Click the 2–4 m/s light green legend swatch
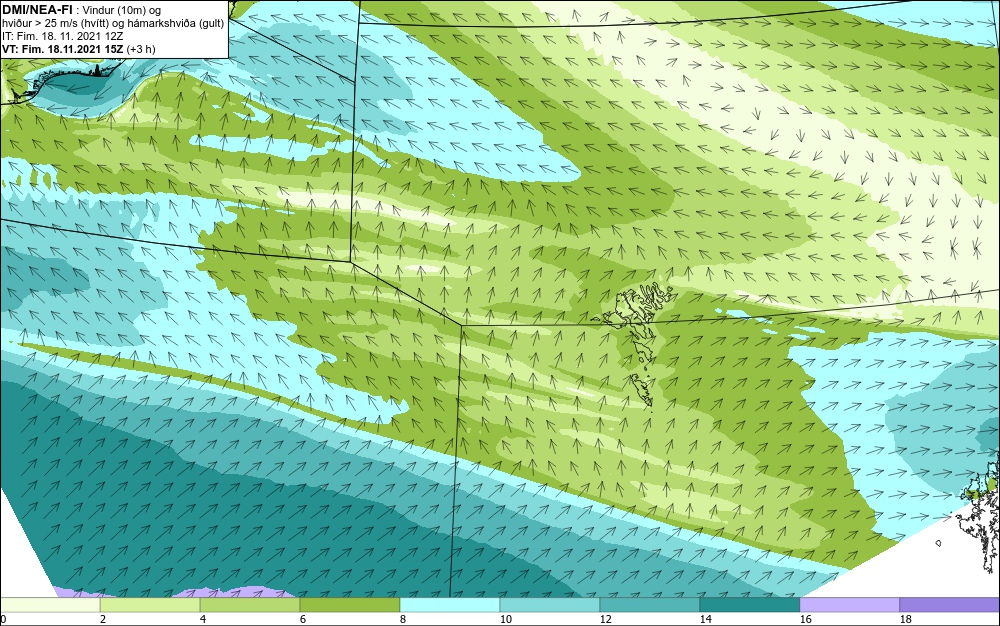1000x626 pixels. (150, 604)
